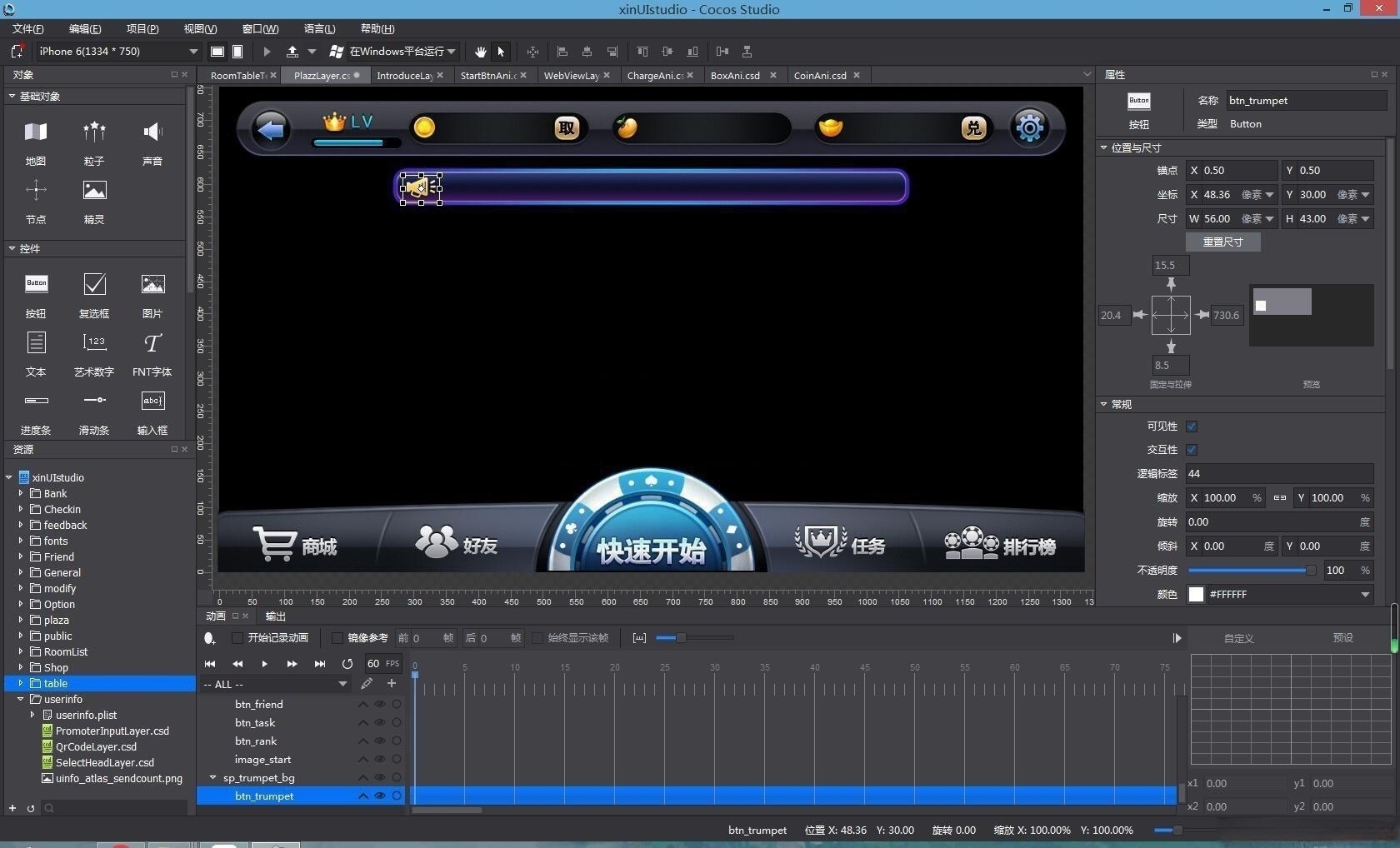Select the Progress Bar (进度条) widget icon
Screen dimensions: 1400x848
36,401
